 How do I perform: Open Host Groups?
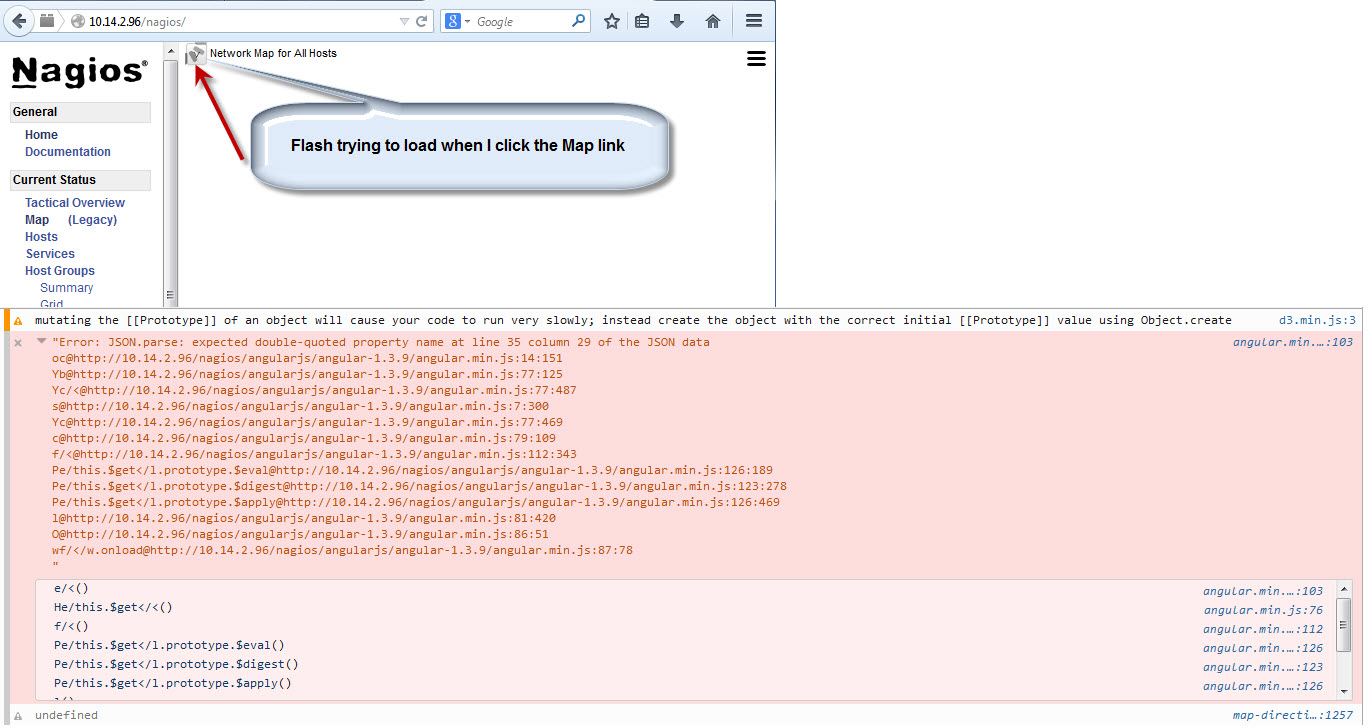point(60,271)
